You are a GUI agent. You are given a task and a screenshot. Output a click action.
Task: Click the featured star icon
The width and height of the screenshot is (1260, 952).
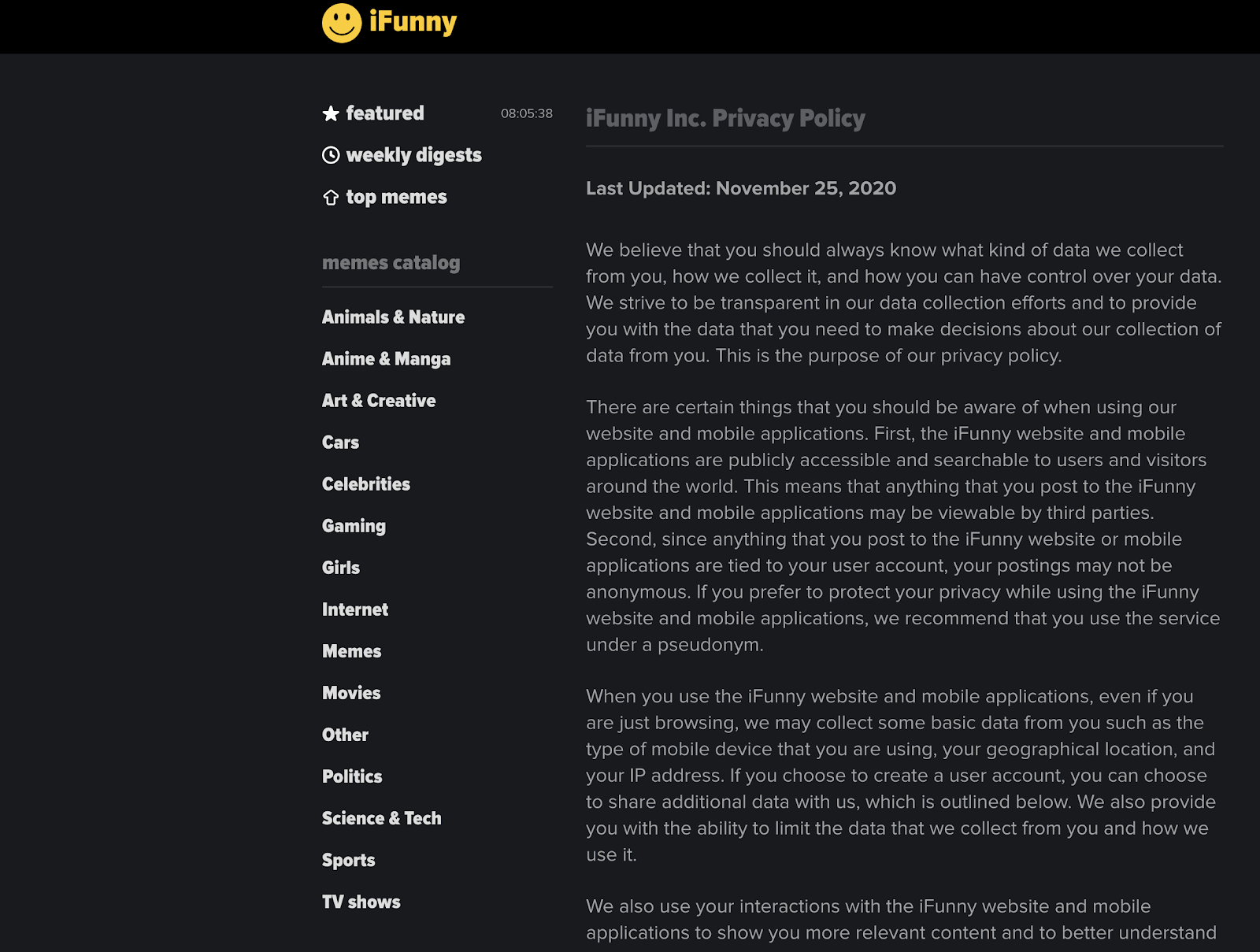tap(331, 113)
